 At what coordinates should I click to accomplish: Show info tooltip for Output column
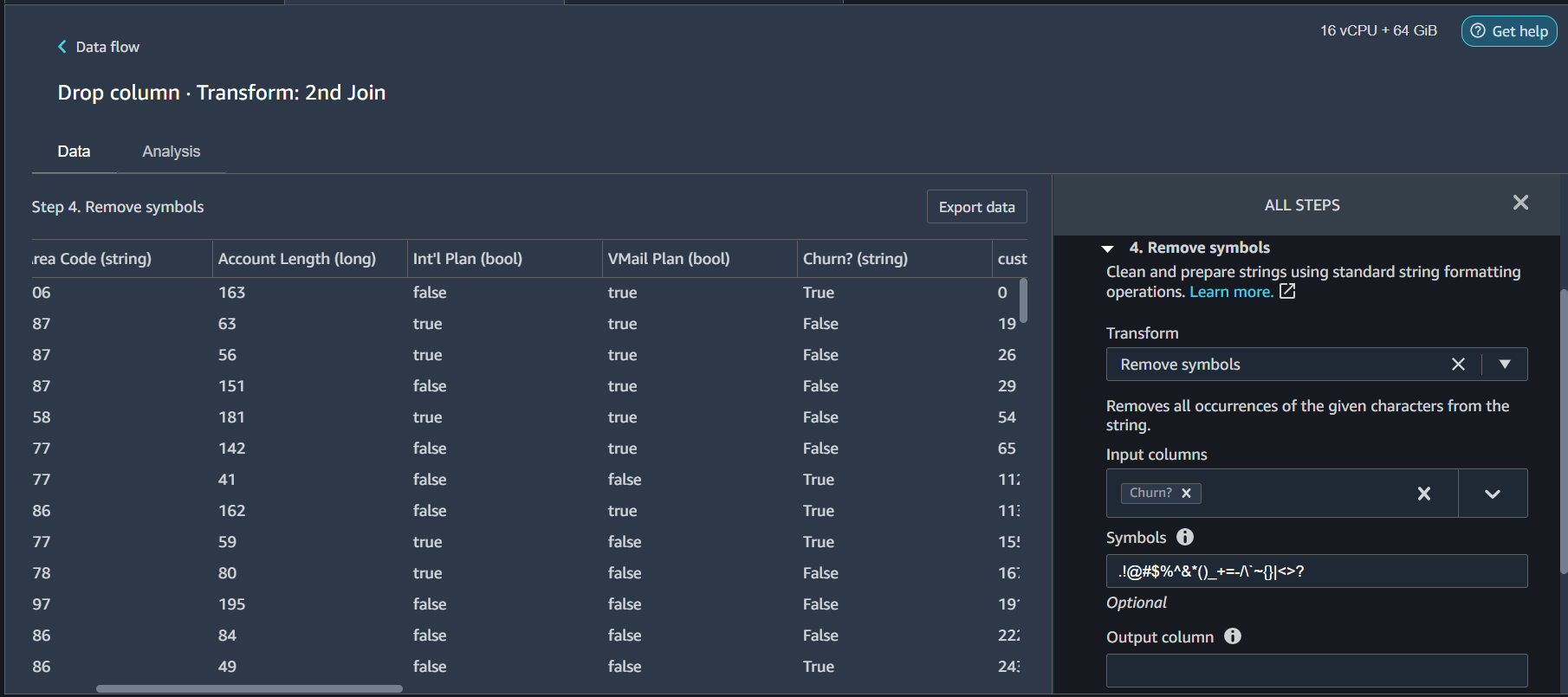[1233, 636]
